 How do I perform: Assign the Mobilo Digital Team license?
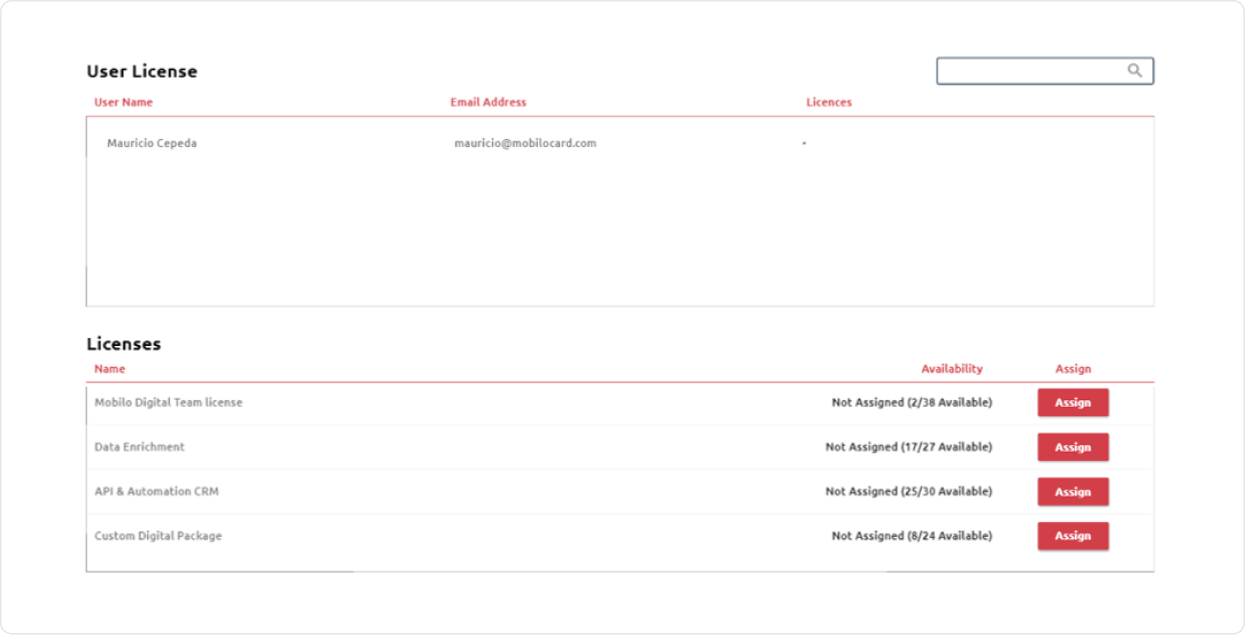[1072, 403]
